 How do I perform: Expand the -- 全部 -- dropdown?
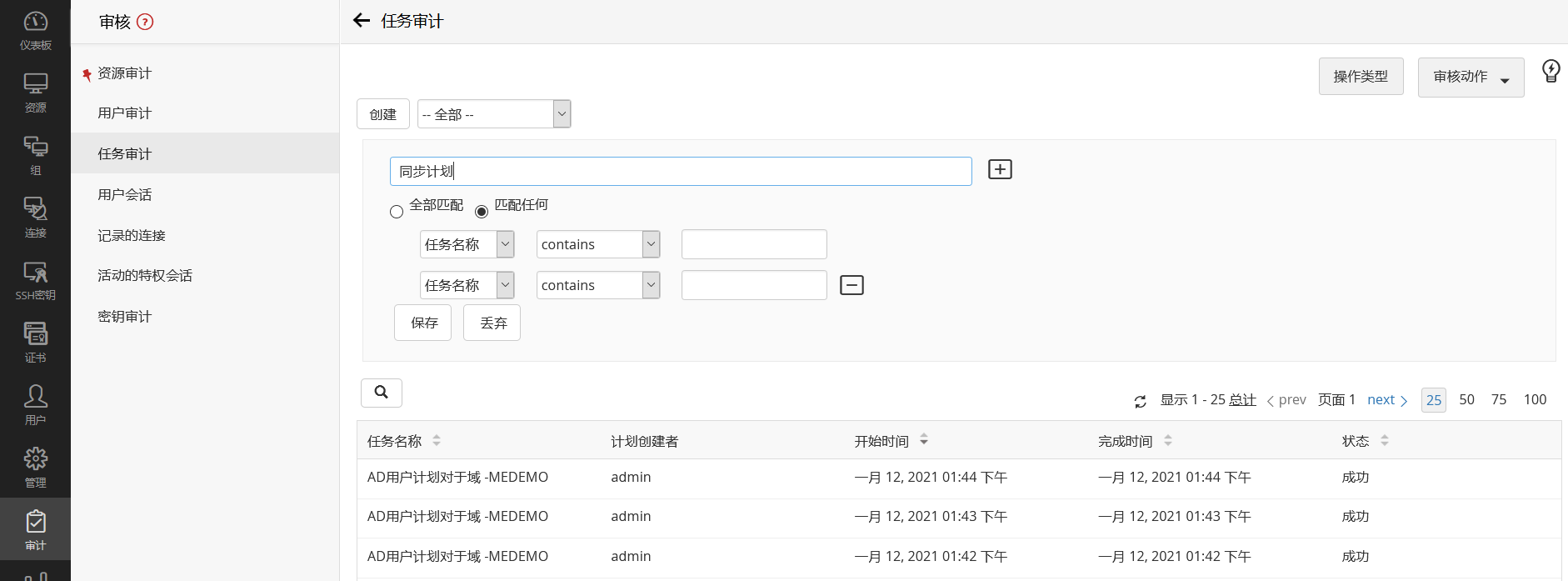pyautogui.click(x=494, y=114)
